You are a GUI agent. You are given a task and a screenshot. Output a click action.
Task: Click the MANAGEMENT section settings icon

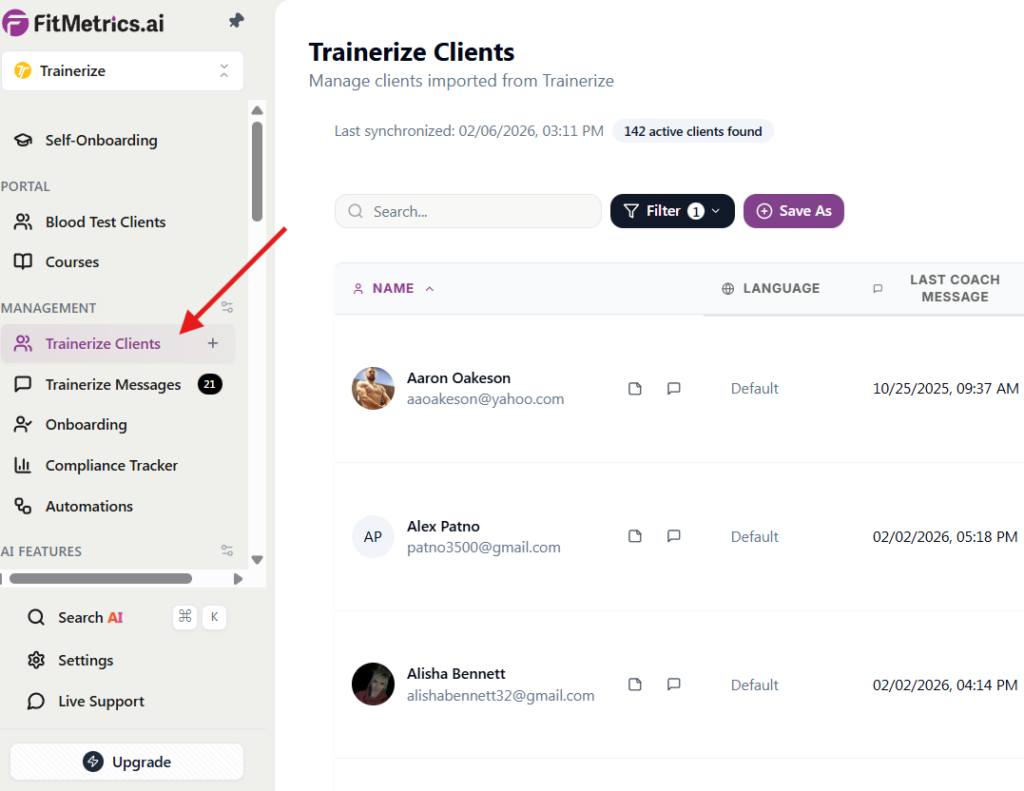pyautogui.click(x=227, y=308)
